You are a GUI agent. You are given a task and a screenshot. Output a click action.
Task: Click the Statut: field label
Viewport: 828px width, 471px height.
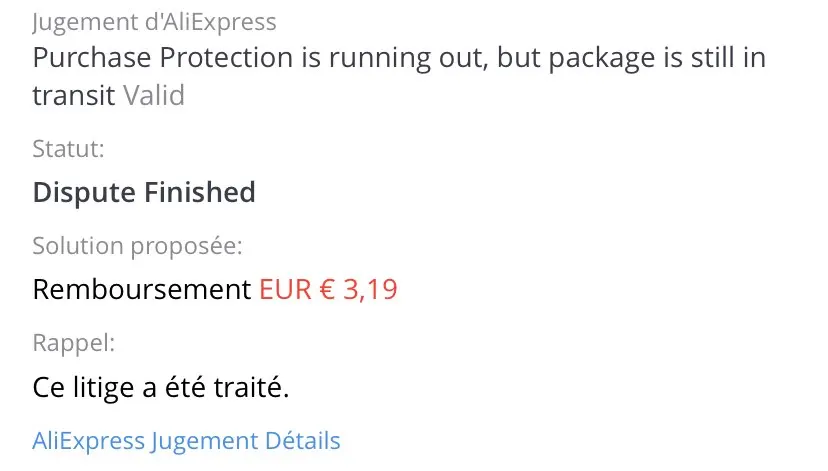69,150
